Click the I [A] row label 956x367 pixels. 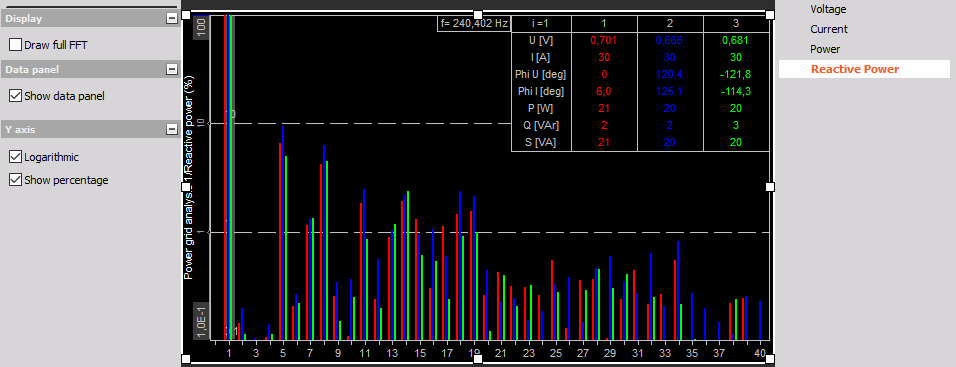pyautogui.click(x=541, y=58)
